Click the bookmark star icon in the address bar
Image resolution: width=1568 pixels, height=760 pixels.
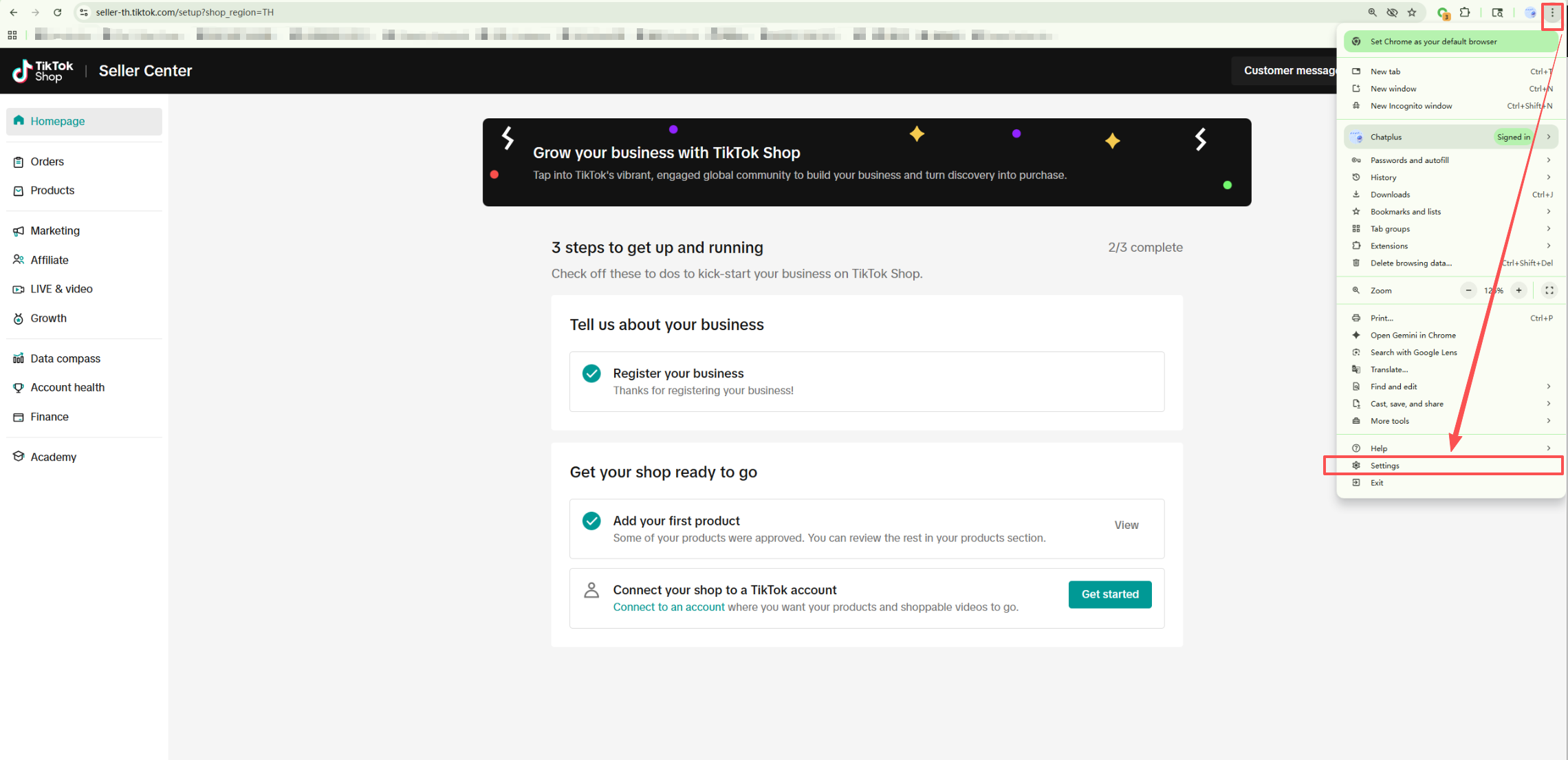click(x=1412, y=12)
